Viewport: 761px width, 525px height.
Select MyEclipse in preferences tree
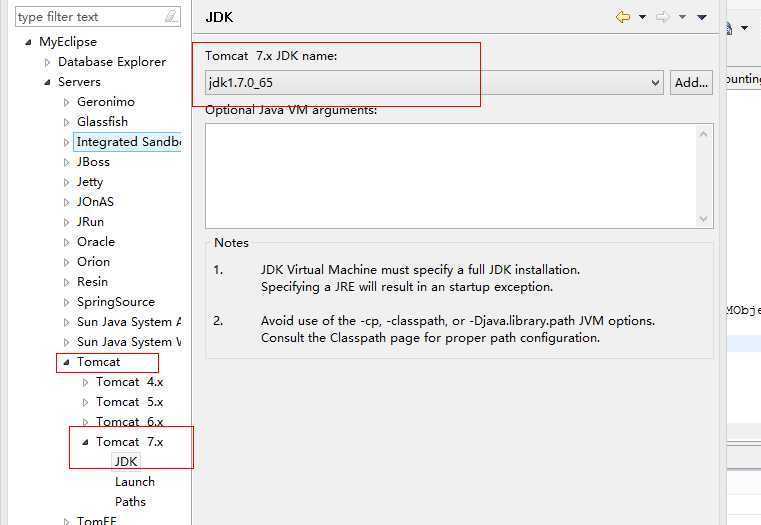tap(68, 42)
